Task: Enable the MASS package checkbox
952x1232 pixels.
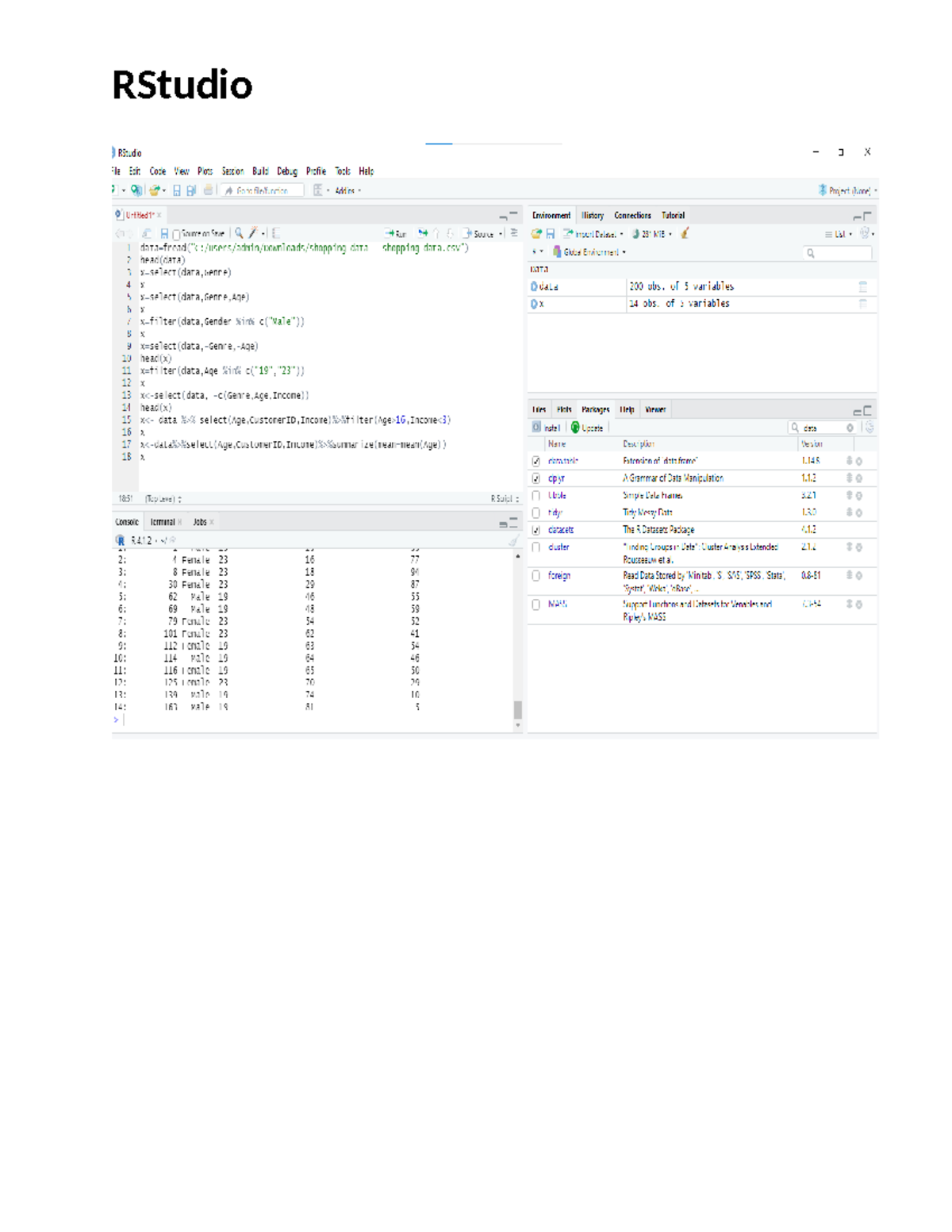Action: pos(536,604)
